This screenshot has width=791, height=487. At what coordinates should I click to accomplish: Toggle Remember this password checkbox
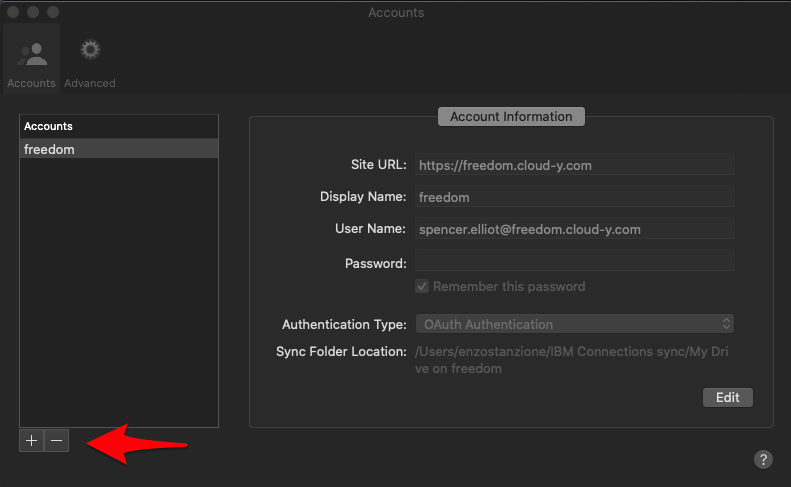tap(423, 286)
